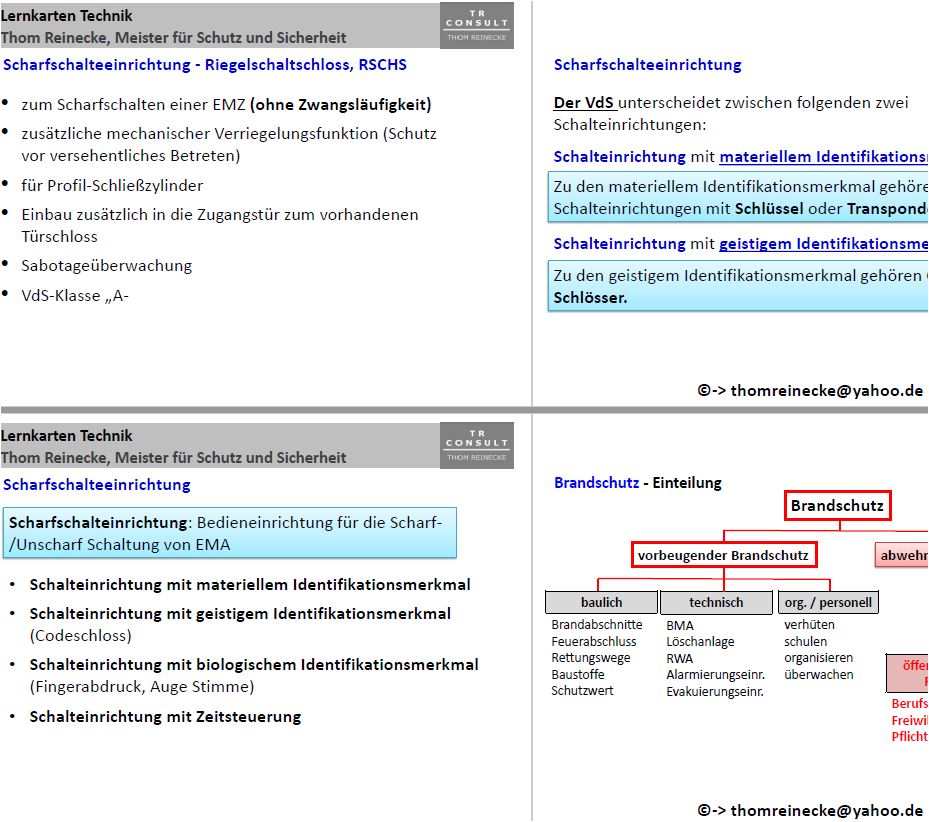Screen dimensions: 929x822
Task: Click the copyright symbol before the bottom email address
Action: tap(702, 811)
